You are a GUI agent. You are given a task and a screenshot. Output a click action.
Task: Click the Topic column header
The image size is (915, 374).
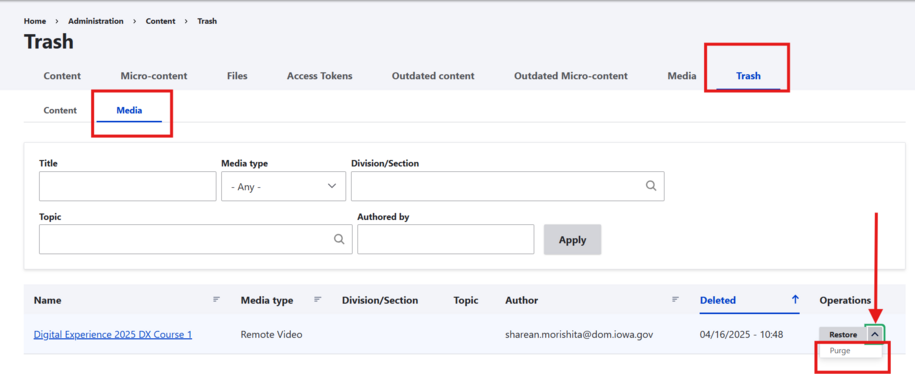[466, 300]
